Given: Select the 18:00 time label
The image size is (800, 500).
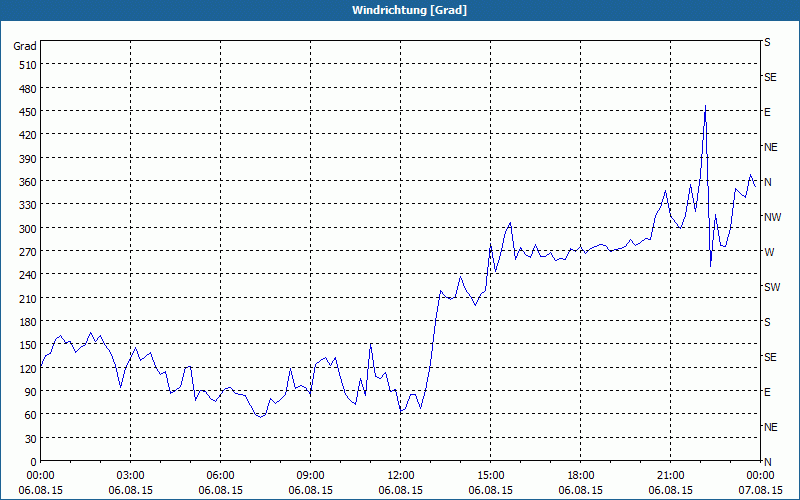Looking at the screenshot, I should [581, 475].
